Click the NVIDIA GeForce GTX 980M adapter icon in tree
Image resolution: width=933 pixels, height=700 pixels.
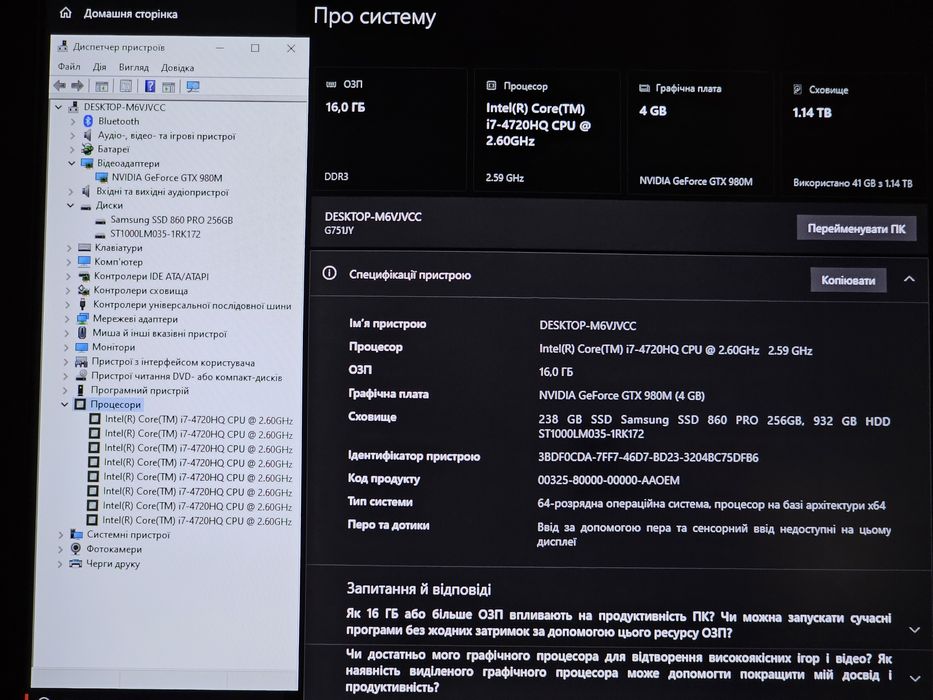[x=102, y=177]
